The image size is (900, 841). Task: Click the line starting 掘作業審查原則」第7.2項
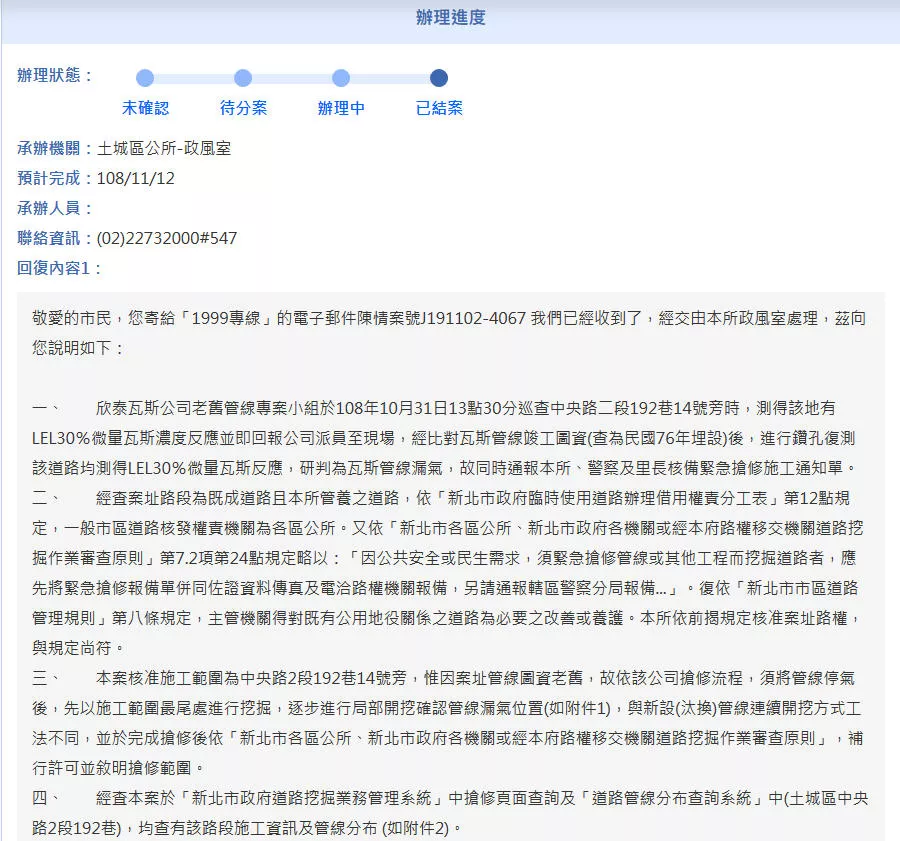pyautogui.click(x=444, y=558)
